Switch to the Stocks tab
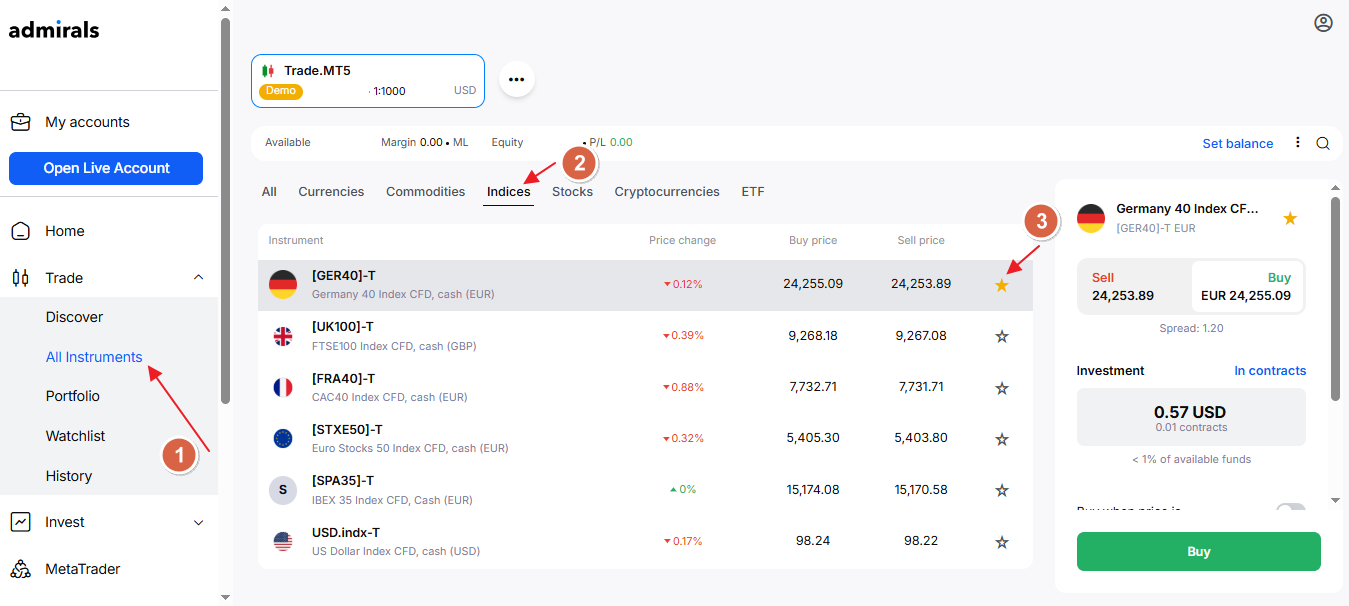The image size is (1349, 606). point(572,192)
